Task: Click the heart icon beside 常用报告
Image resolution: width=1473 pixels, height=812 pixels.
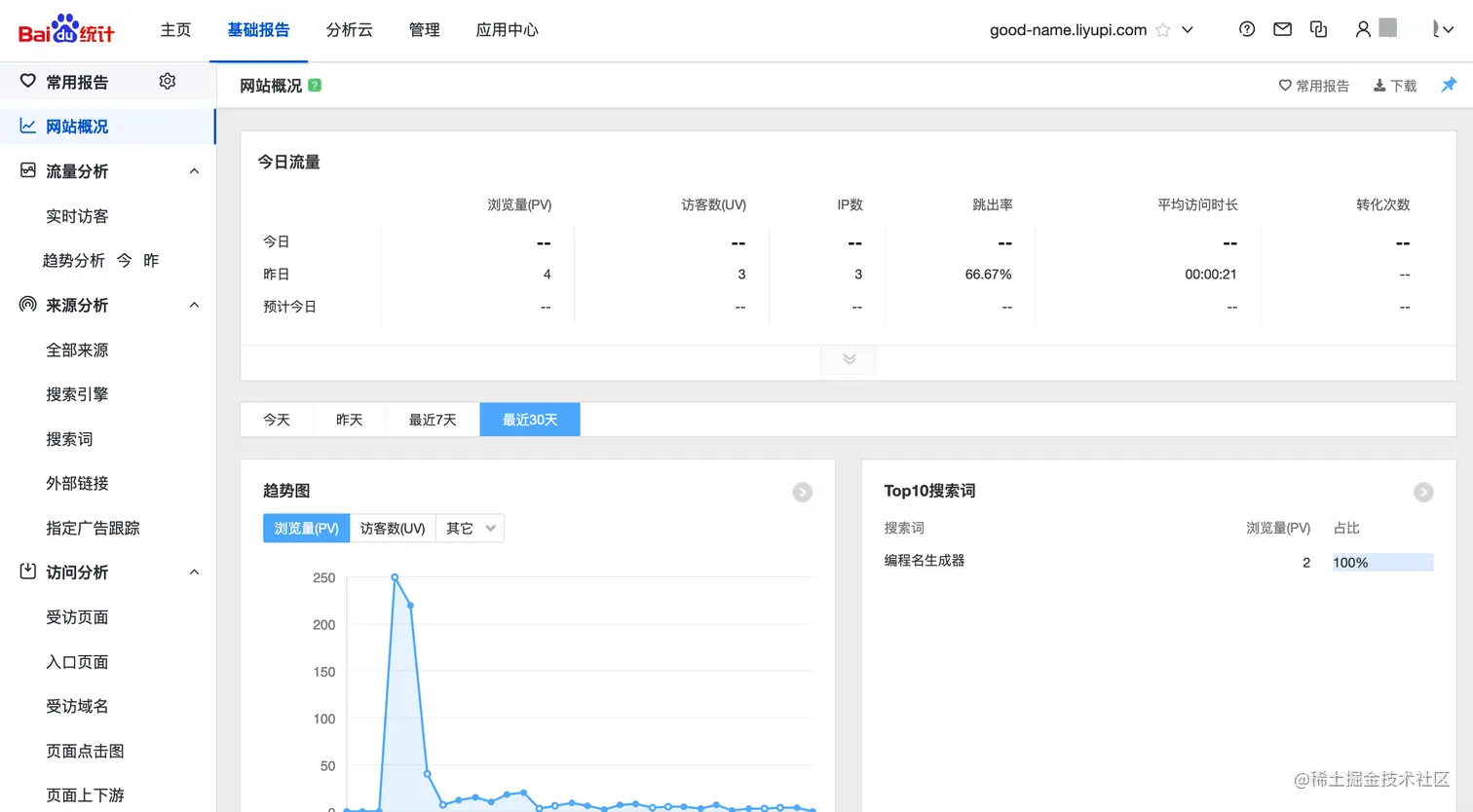Action: 1285,85
